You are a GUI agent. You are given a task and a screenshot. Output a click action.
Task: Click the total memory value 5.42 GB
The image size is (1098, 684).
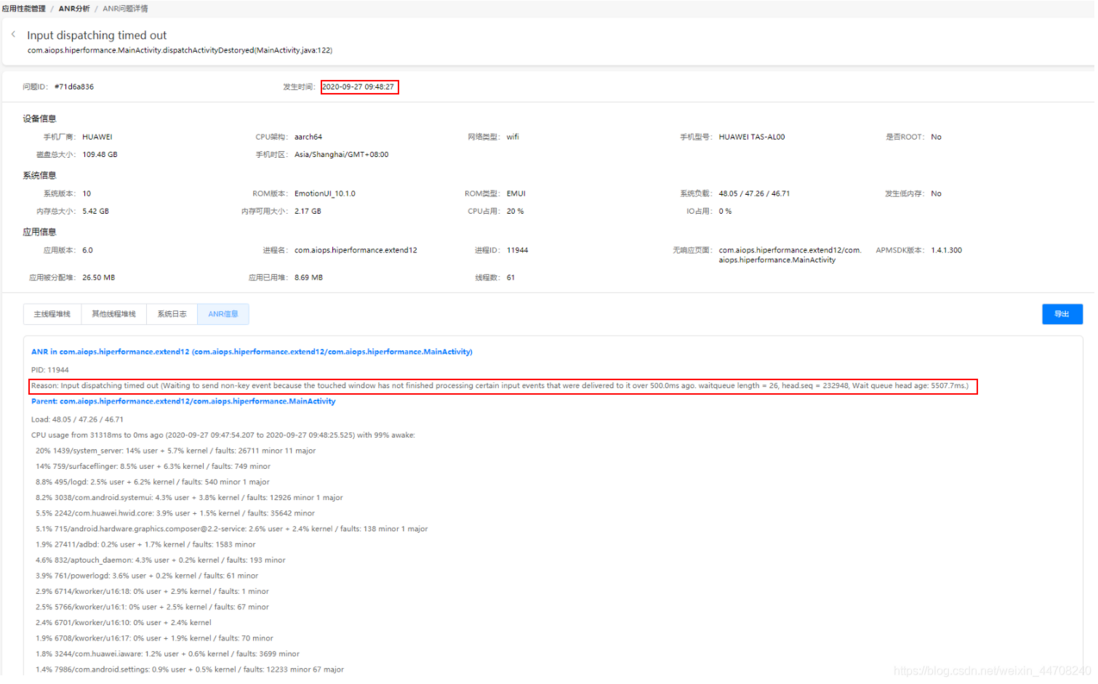tap(96, 211)
